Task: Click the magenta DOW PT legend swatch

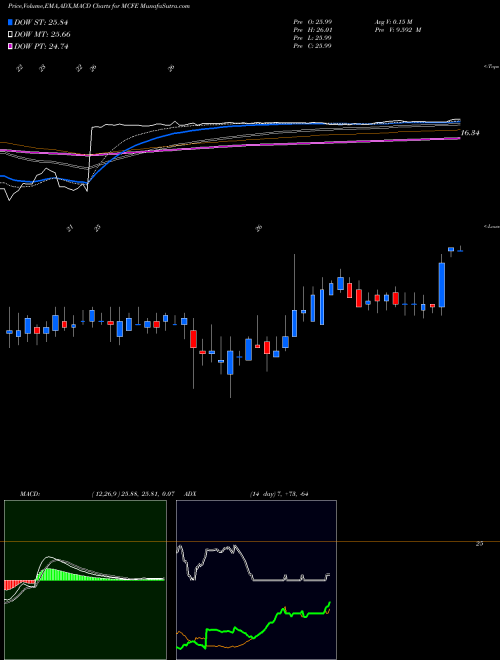Action: (x=10, y=46)
